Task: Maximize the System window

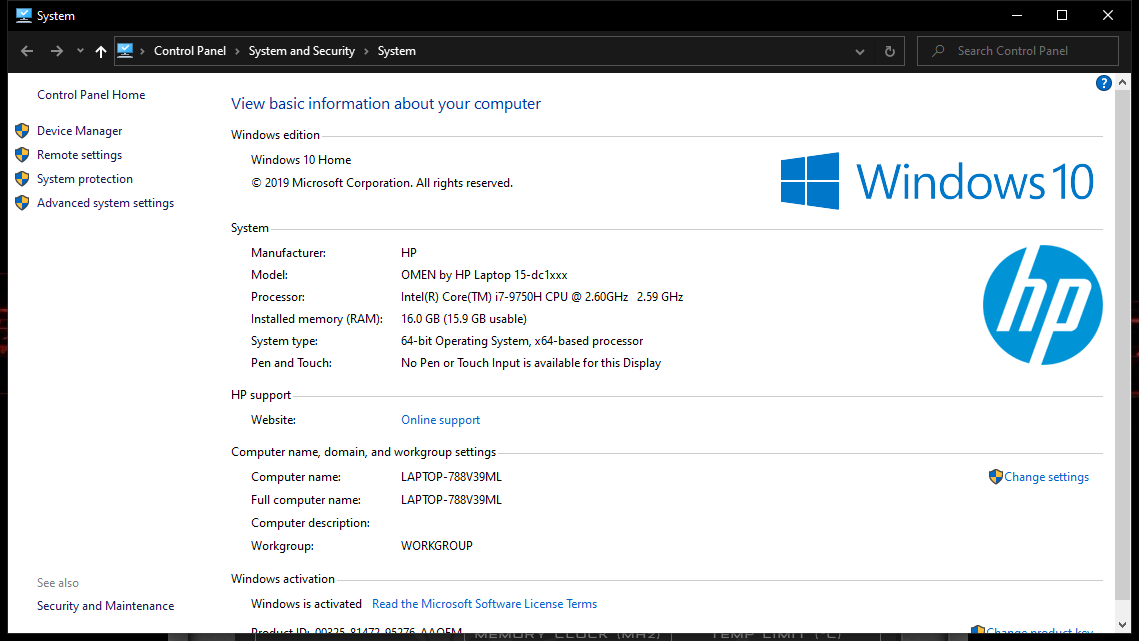Action: click(1062, 15)
